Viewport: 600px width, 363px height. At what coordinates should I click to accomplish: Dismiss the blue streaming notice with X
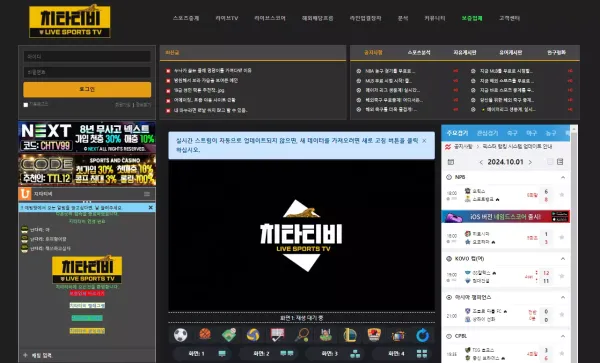click(424, 141)
